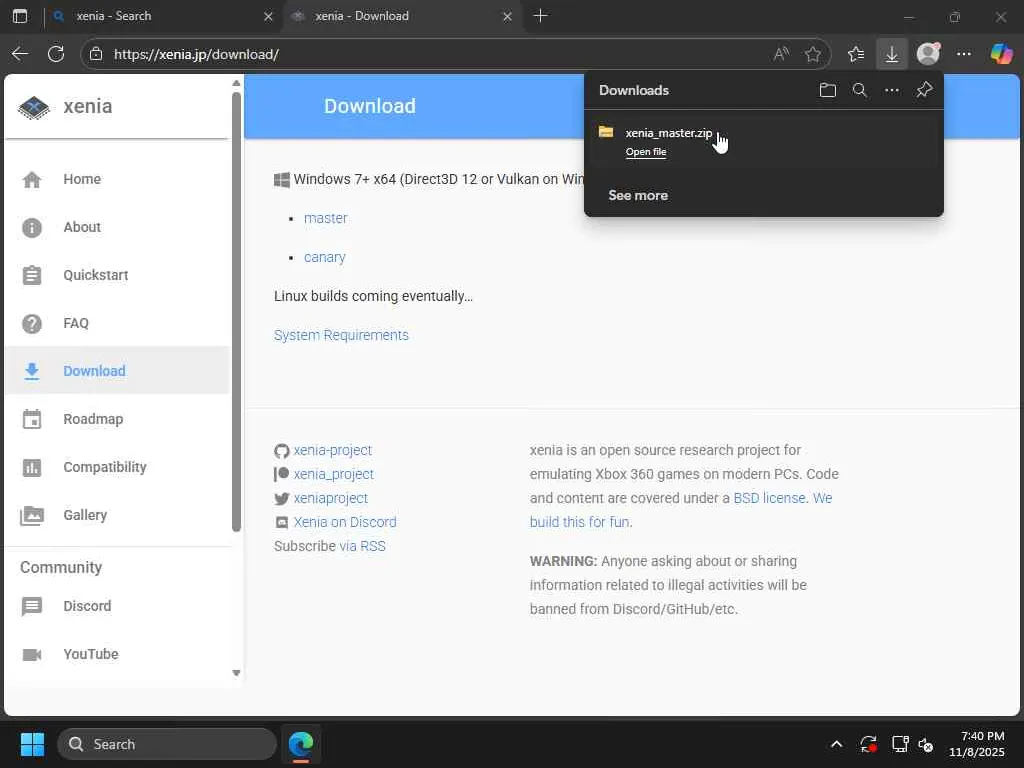Image resolution: width=1024 pixels, height=768 pixels.
Task: Open the Copilot icon
Action: coord(1001,54)
